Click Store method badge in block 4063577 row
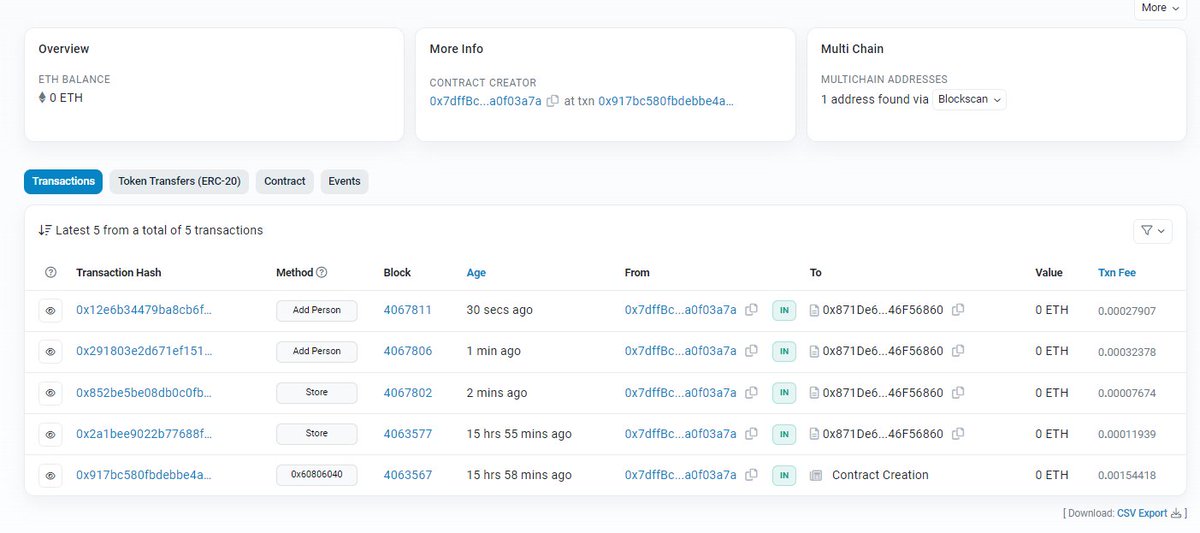The image size is (1200, 533). click(316, 434)
